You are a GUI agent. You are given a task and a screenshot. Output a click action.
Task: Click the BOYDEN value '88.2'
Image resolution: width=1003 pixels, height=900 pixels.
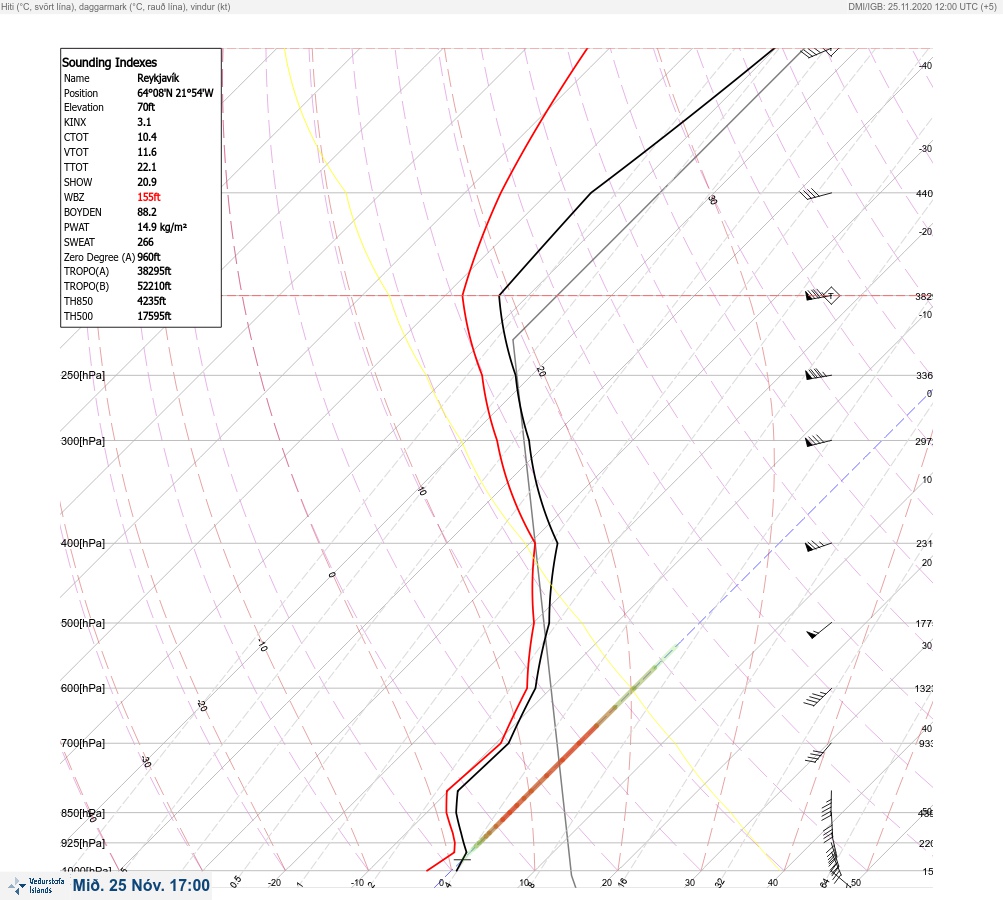pos(146,212)
